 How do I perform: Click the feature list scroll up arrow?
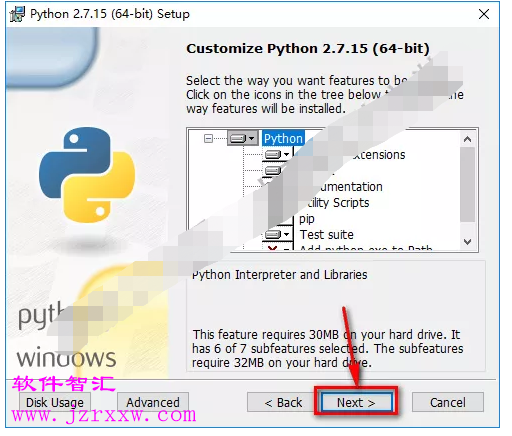[x=467, y=139]
